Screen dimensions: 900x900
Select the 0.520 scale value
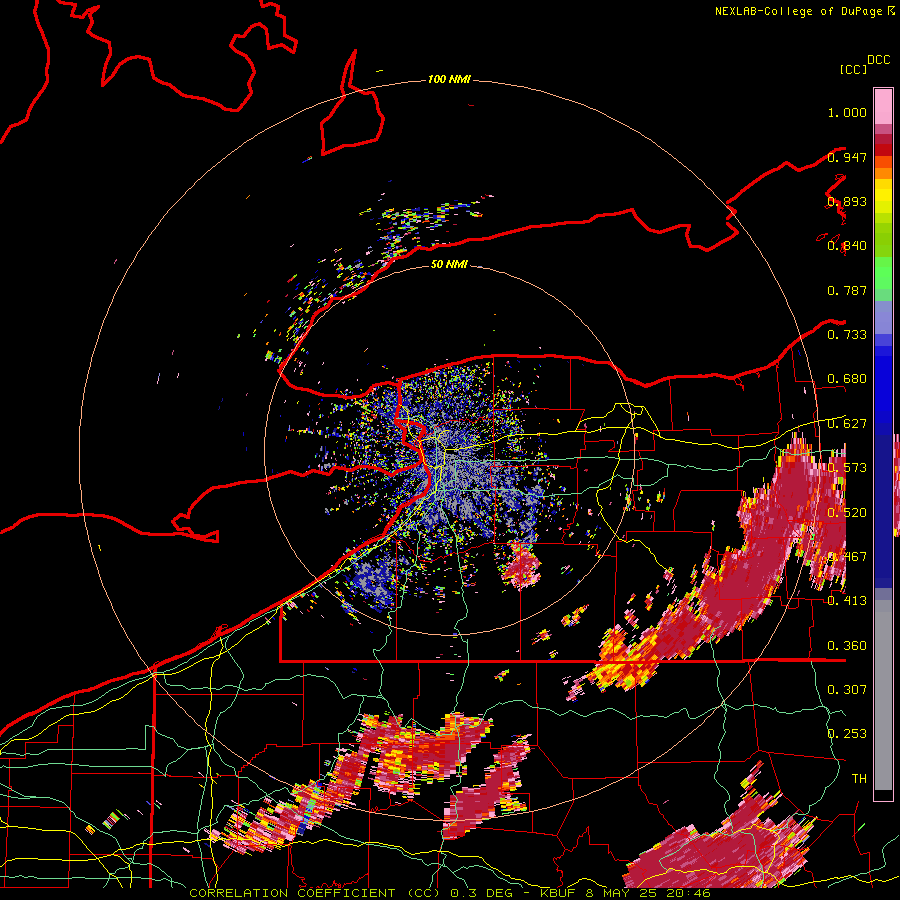[847, 513]
